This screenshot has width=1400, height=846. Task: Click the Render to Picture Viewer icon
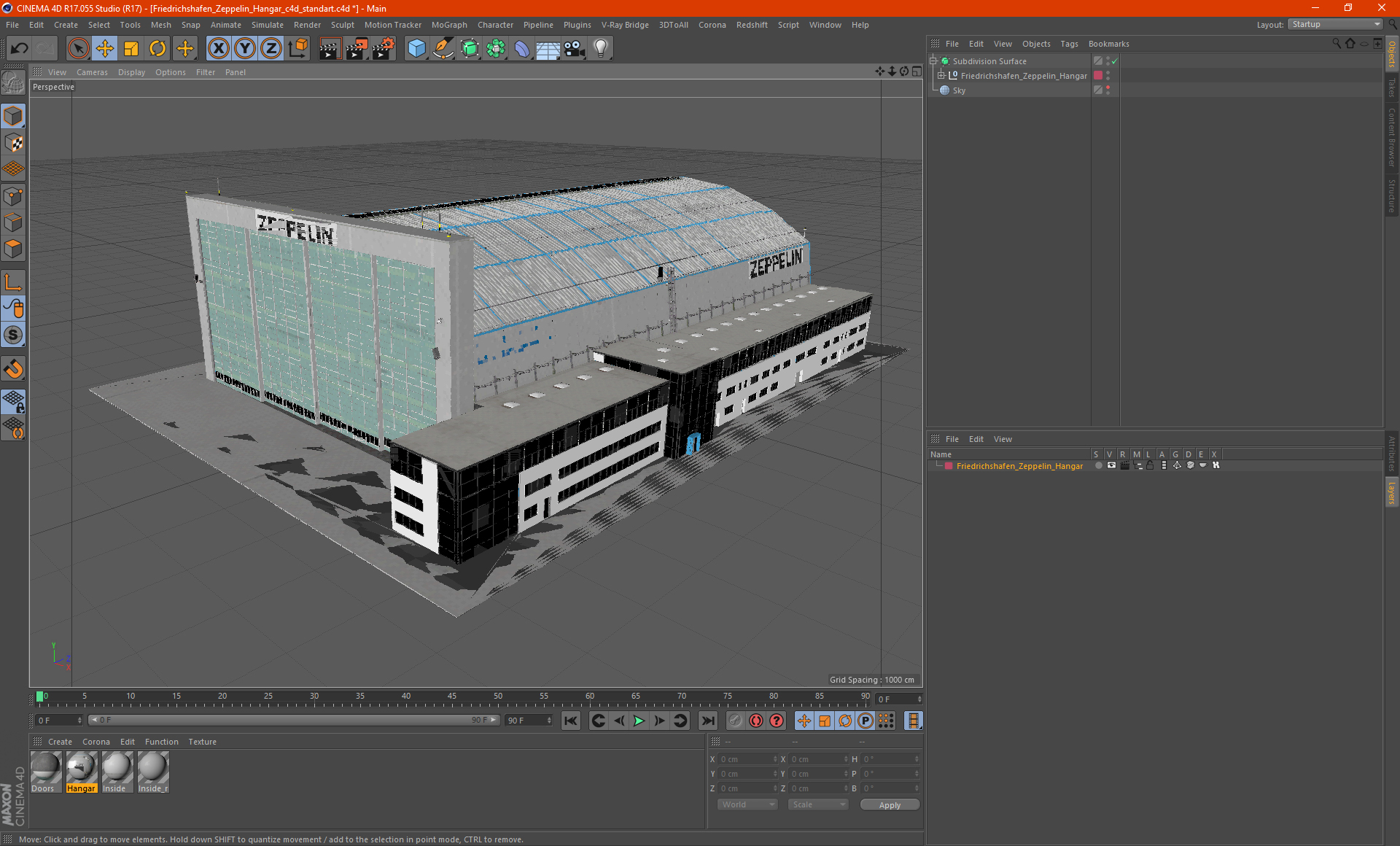[357, 48]
